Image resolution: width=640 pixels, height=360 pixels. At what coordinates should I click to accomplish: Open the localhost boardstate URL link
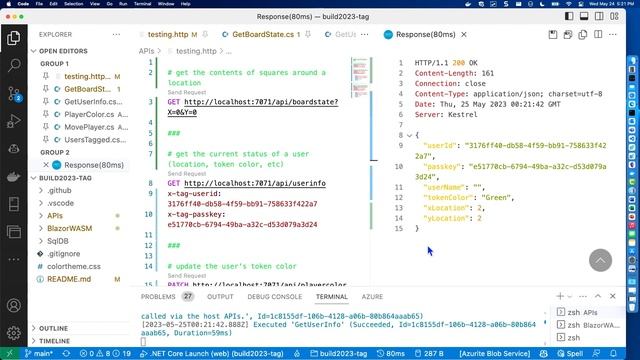[x=261, y=102]
